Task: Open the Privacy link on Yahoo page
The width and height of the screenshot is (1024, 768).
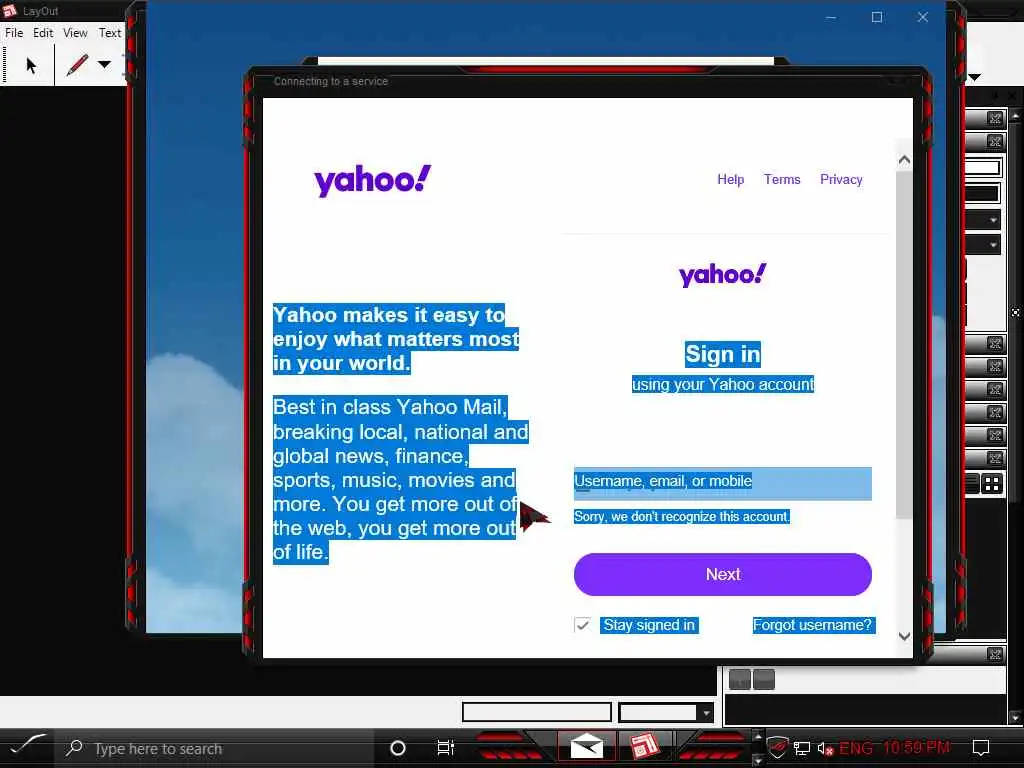Action: [841, 180]
